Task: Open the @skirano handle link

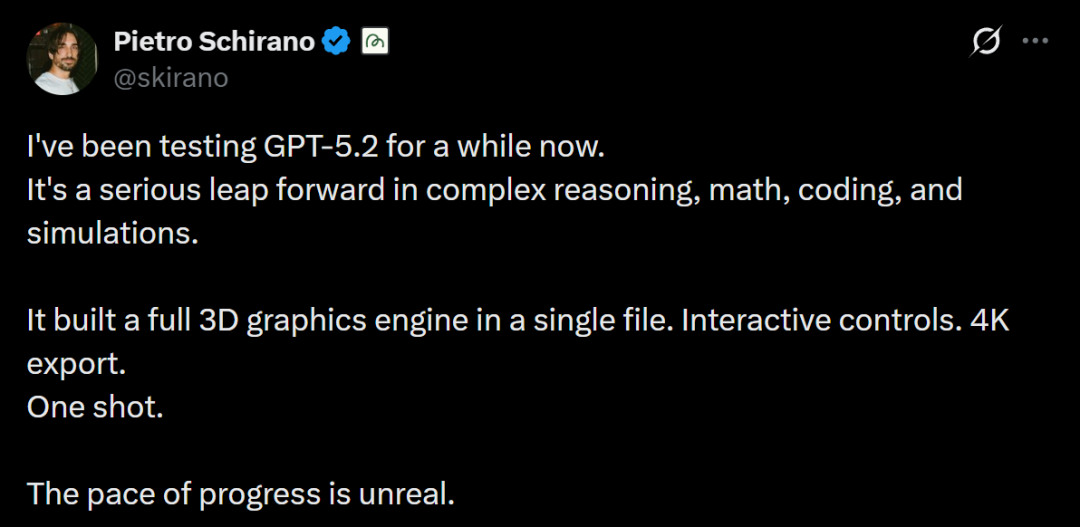Action: (170, 77)
